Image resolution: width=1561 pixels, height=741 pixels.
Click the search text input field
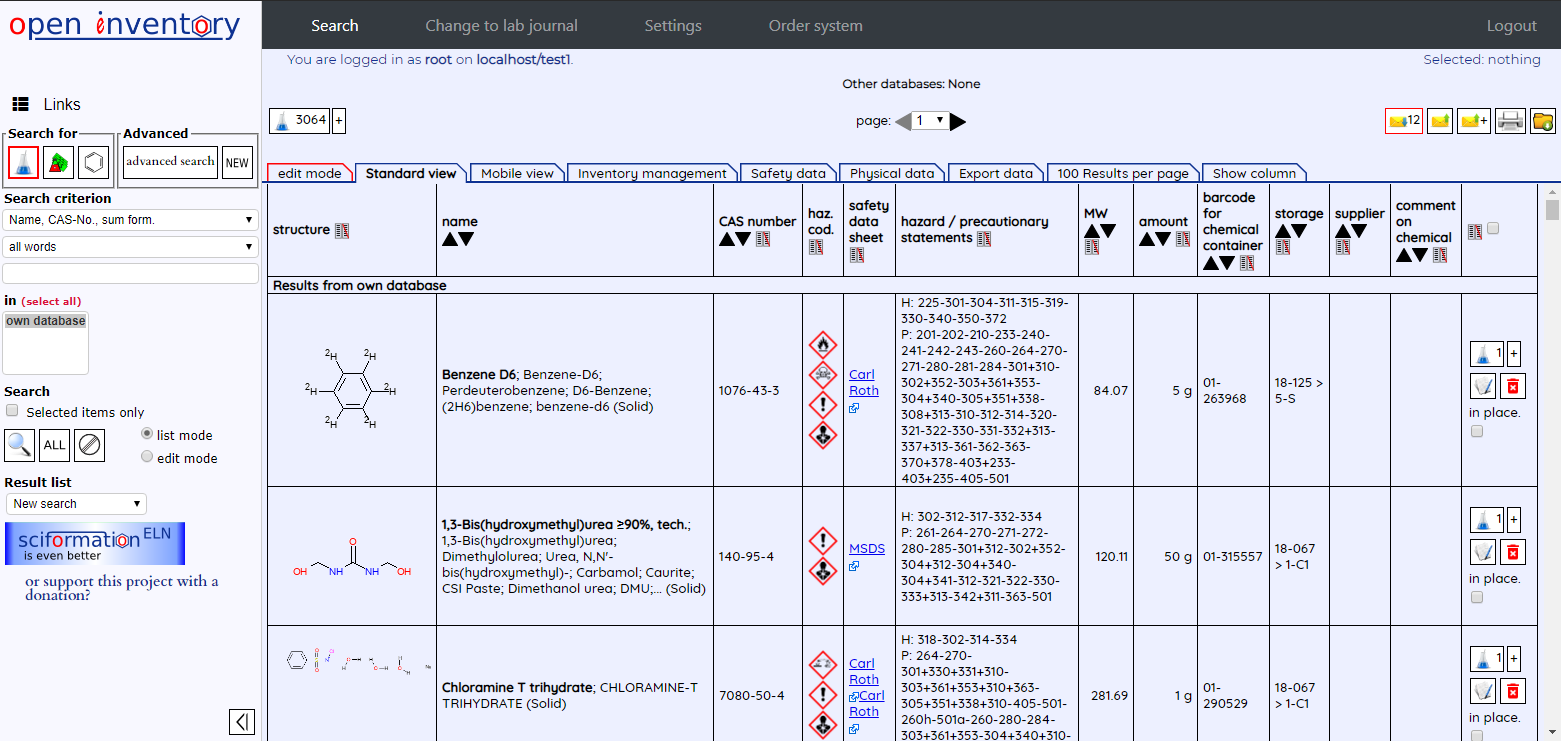[x=130, y=274]
